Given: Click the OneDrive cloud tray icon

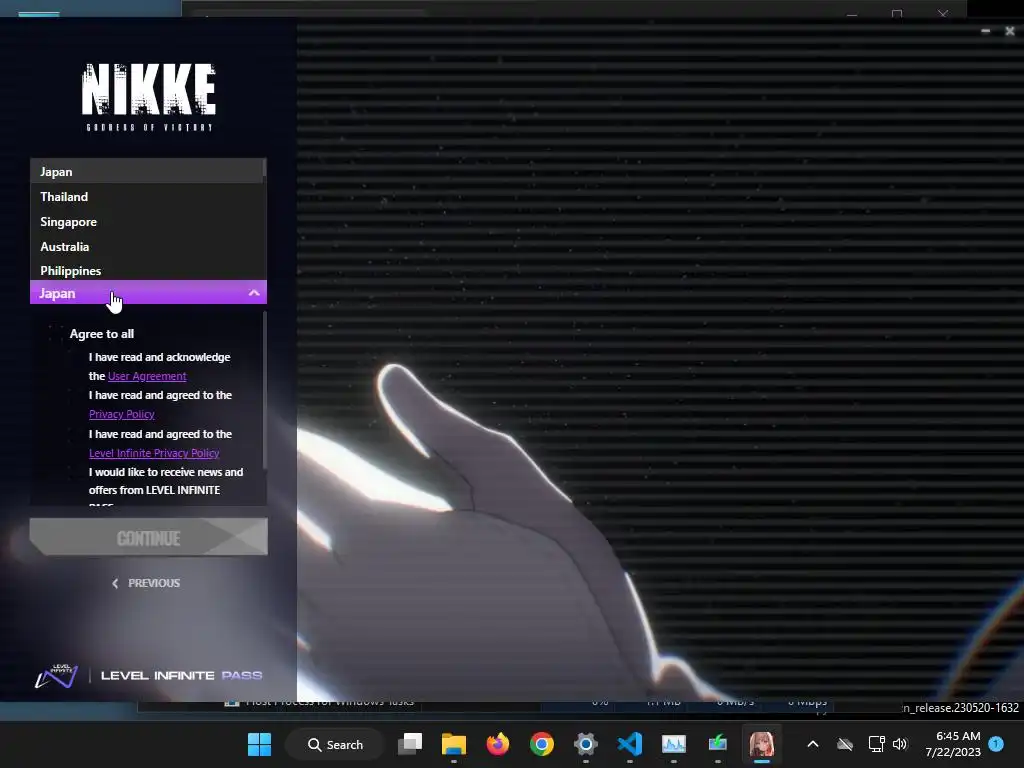Looking at the screenshot, I should point(845,744).
